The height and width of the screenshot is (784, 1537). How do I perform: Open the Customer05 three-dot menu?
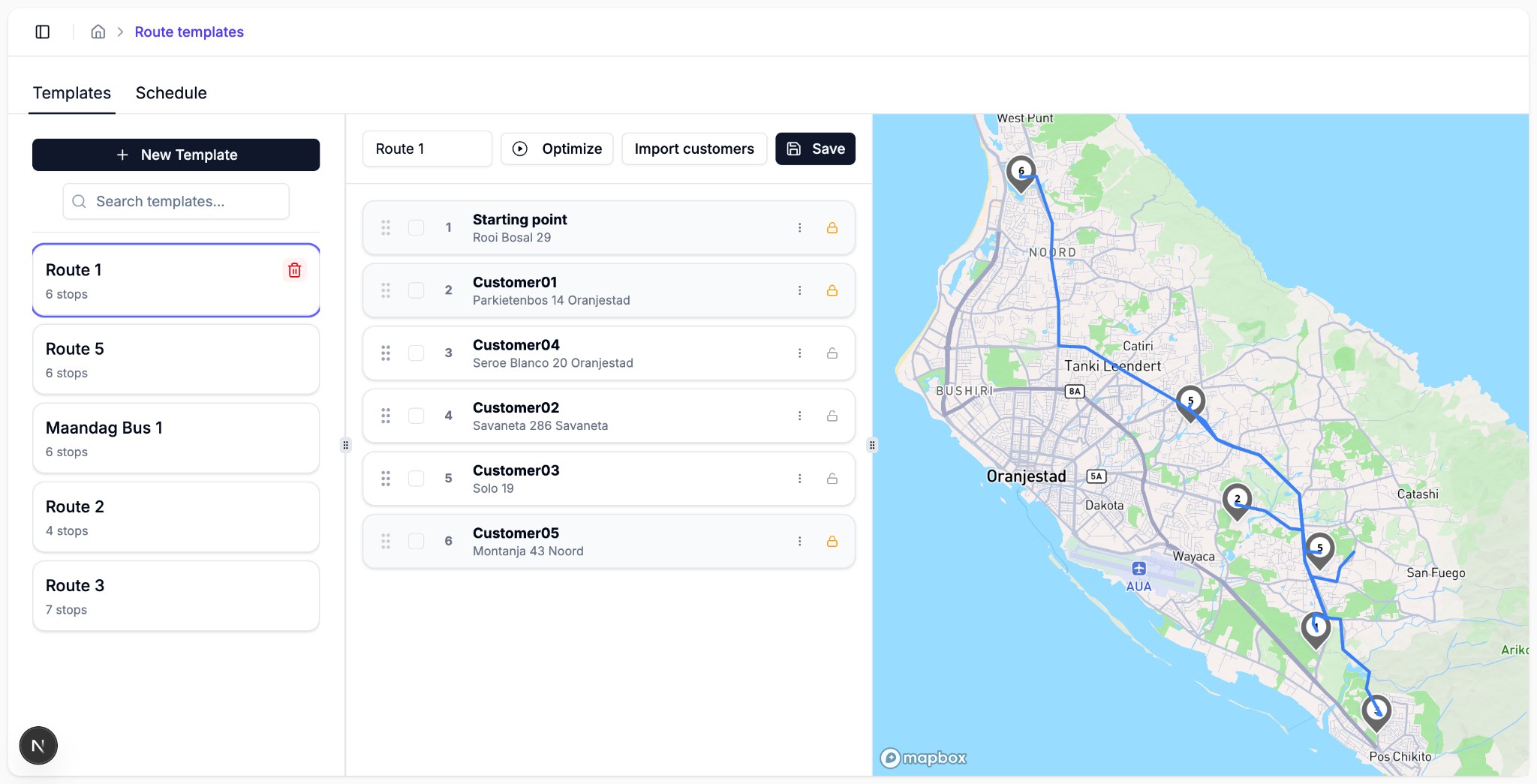tap(800, 541)
